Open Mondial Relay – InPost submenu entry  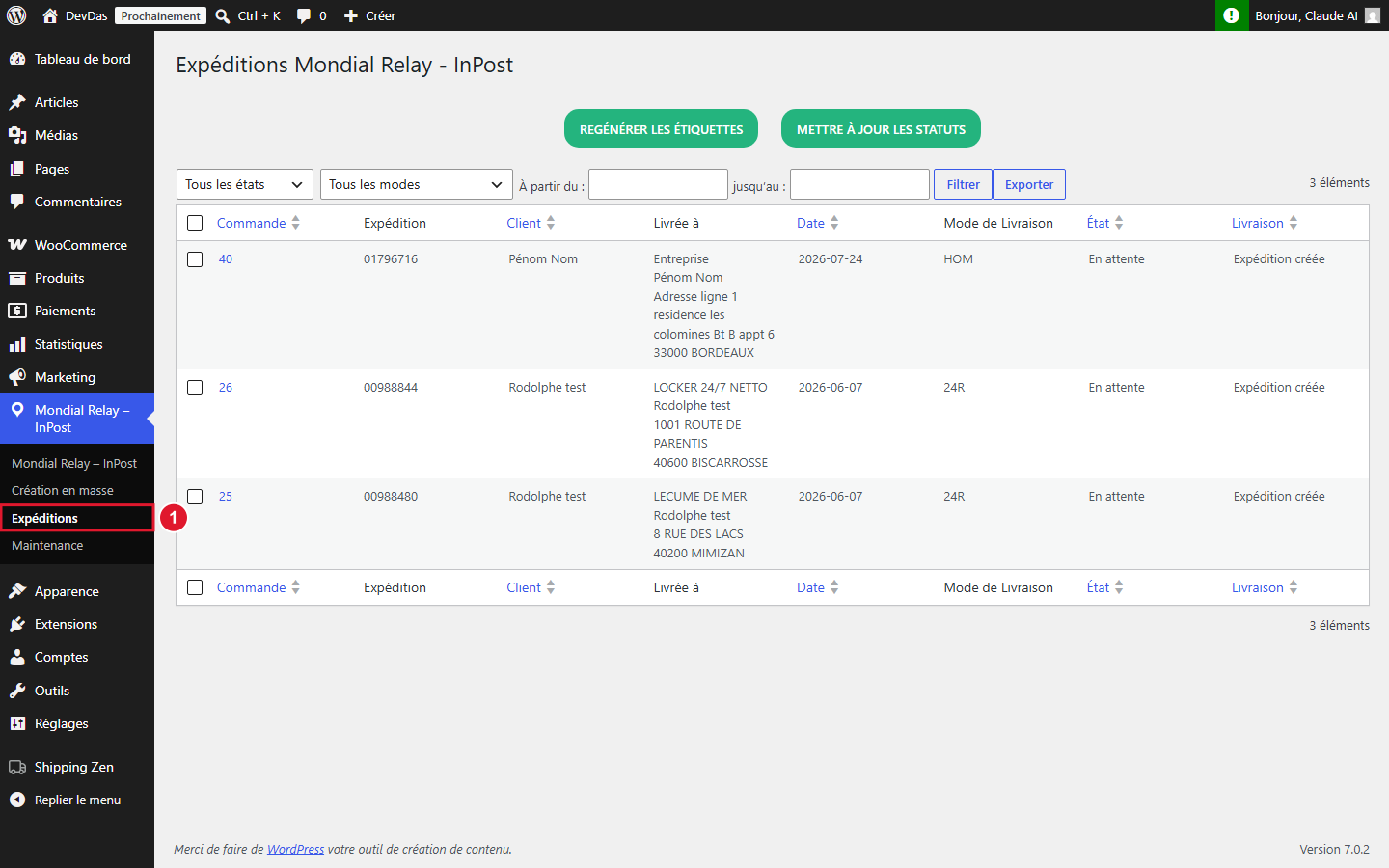(x=74, y=463)
